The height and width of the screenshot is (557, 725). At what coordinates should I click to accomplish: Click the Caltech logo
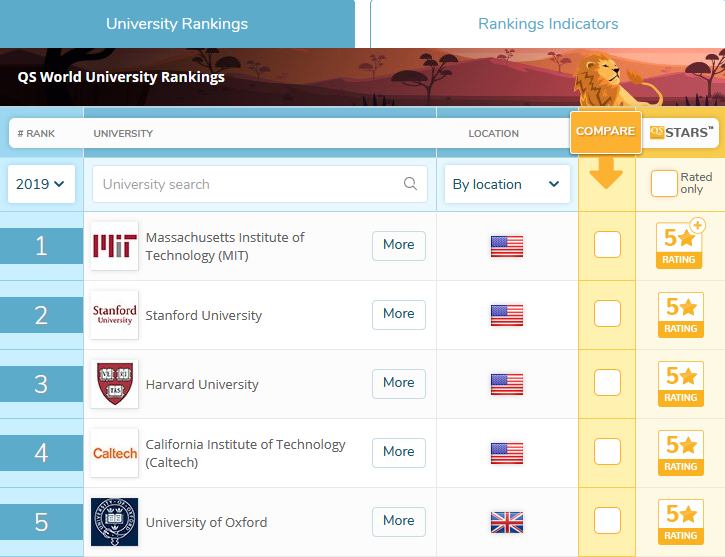[x=115, y=453]
